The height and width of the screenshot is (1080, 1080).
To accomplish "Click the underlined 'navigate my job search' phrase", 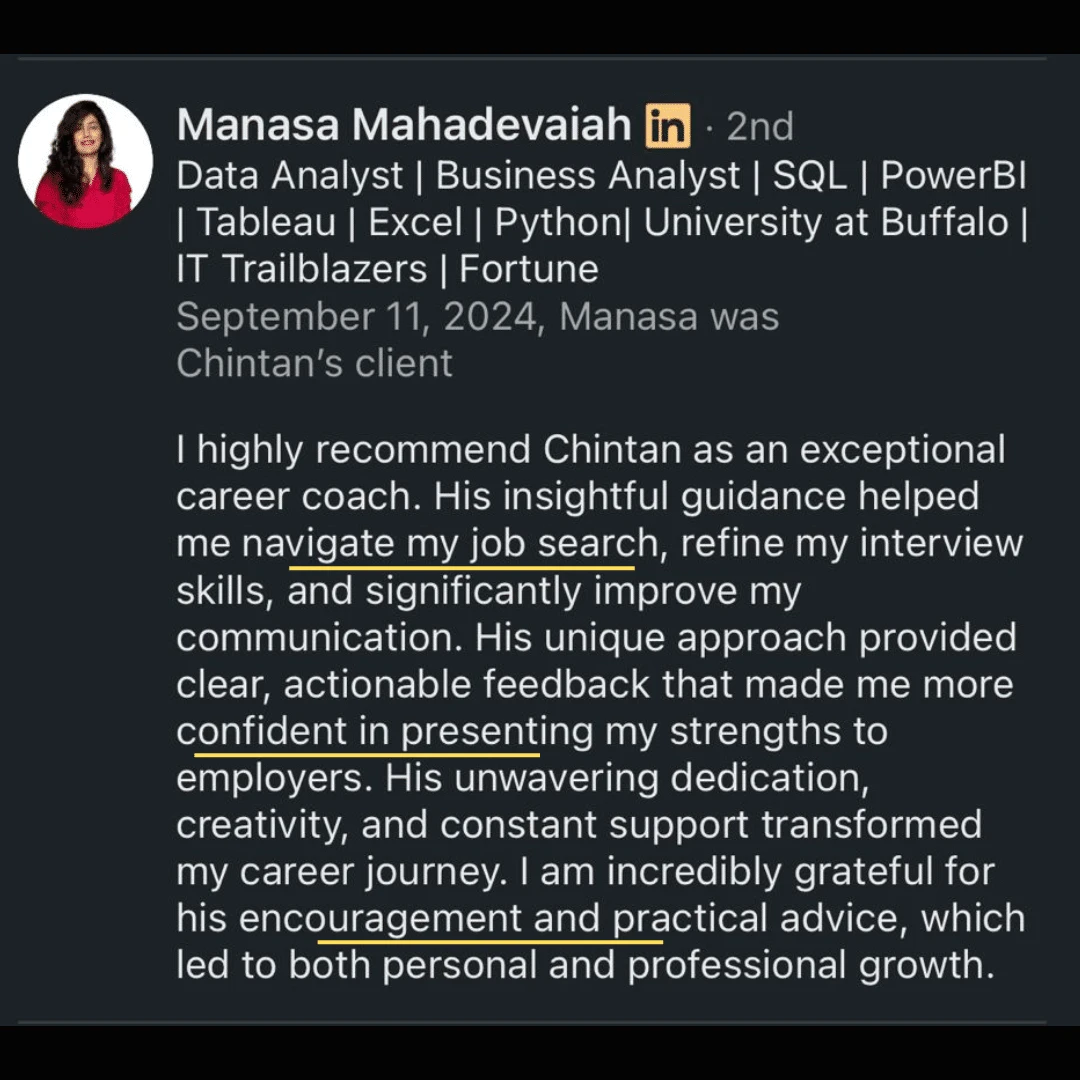I will point(450,544).
